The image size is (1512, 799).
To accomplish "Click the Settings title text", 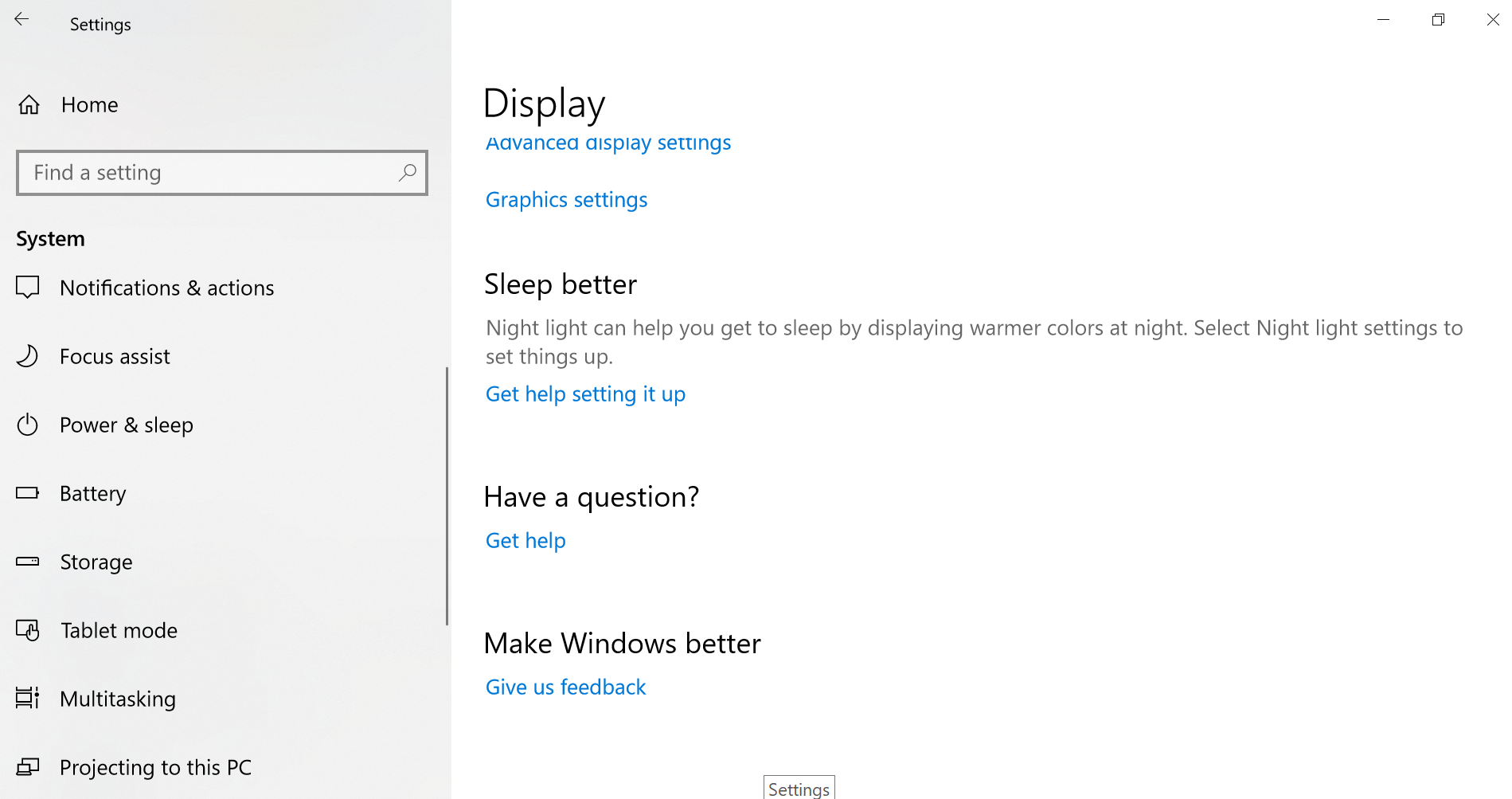I will (100, 25).
